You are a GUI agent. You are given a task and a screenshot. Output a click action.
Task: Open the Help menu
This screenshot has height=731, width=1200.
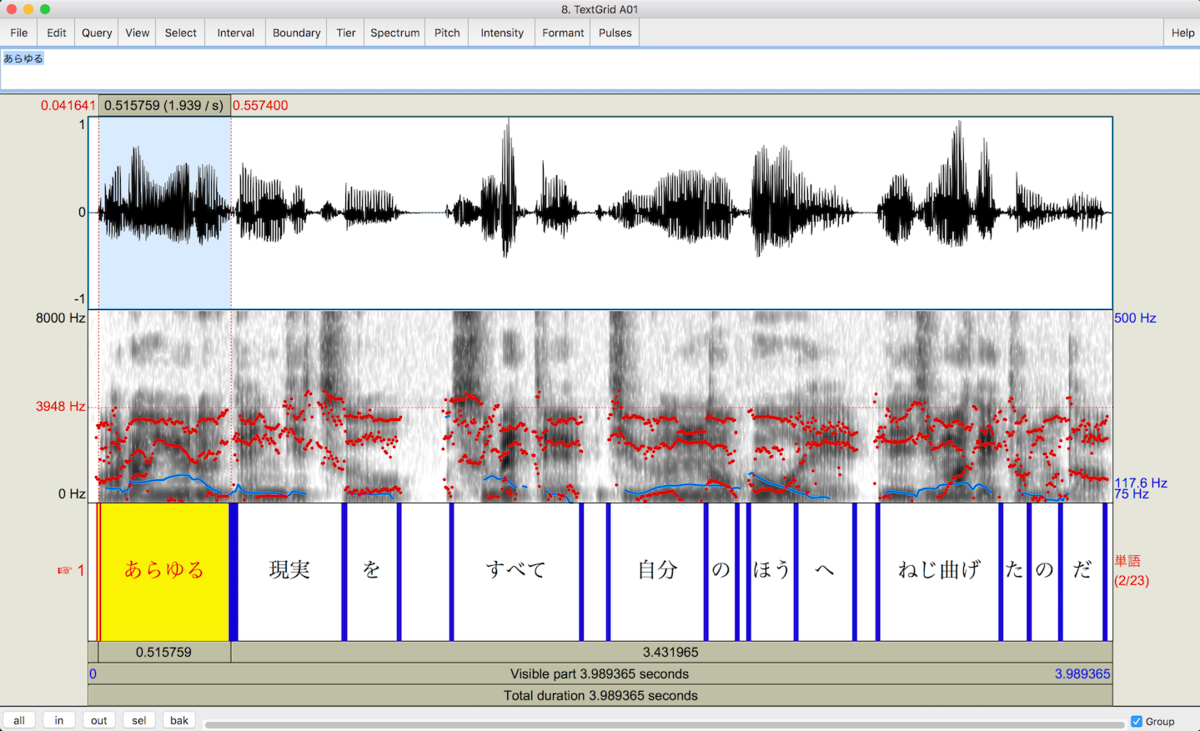click(x=1183, y=33)
